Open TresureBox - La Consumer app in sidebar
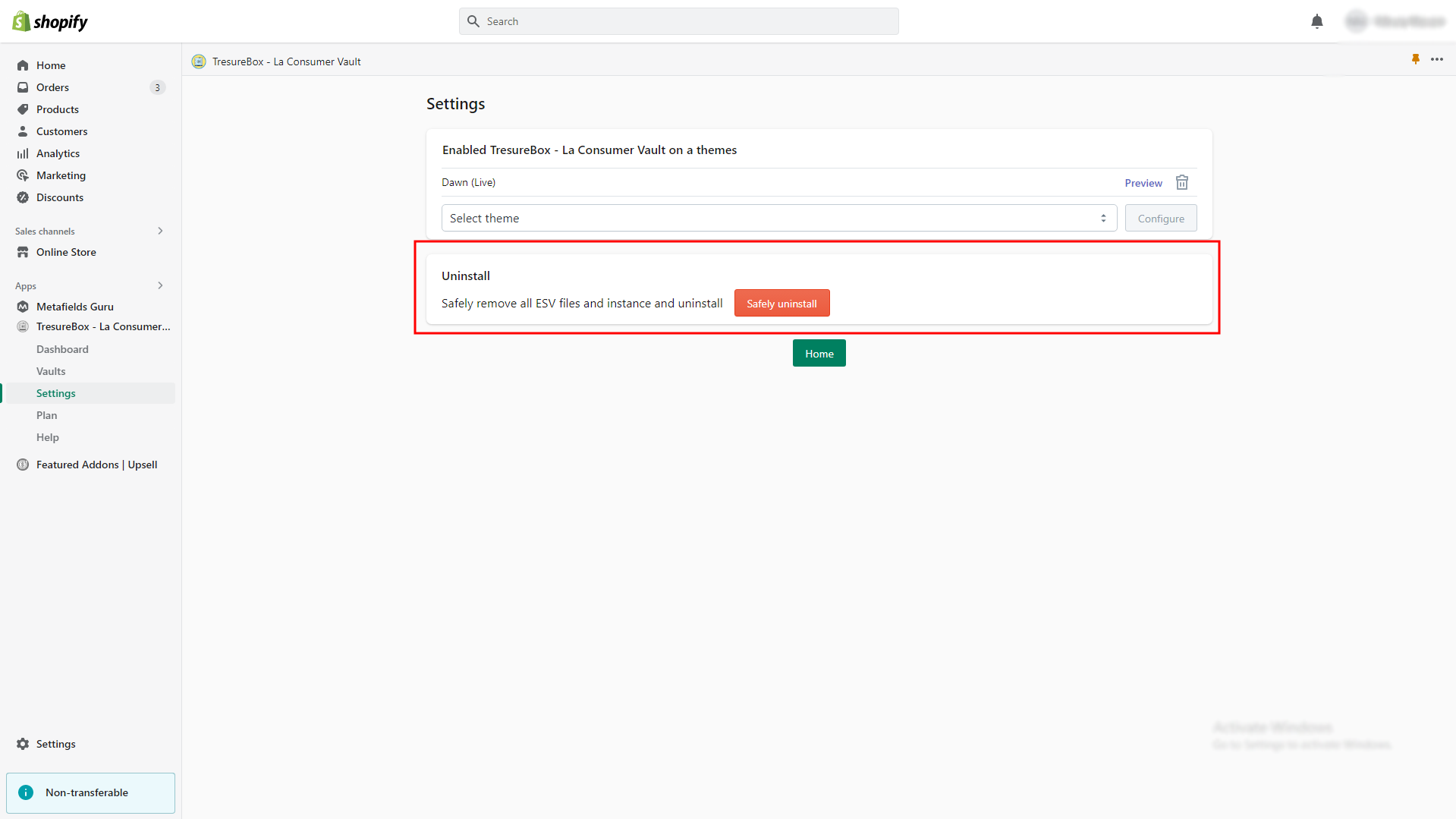1456x819 pixels. (x=103, y=326)
